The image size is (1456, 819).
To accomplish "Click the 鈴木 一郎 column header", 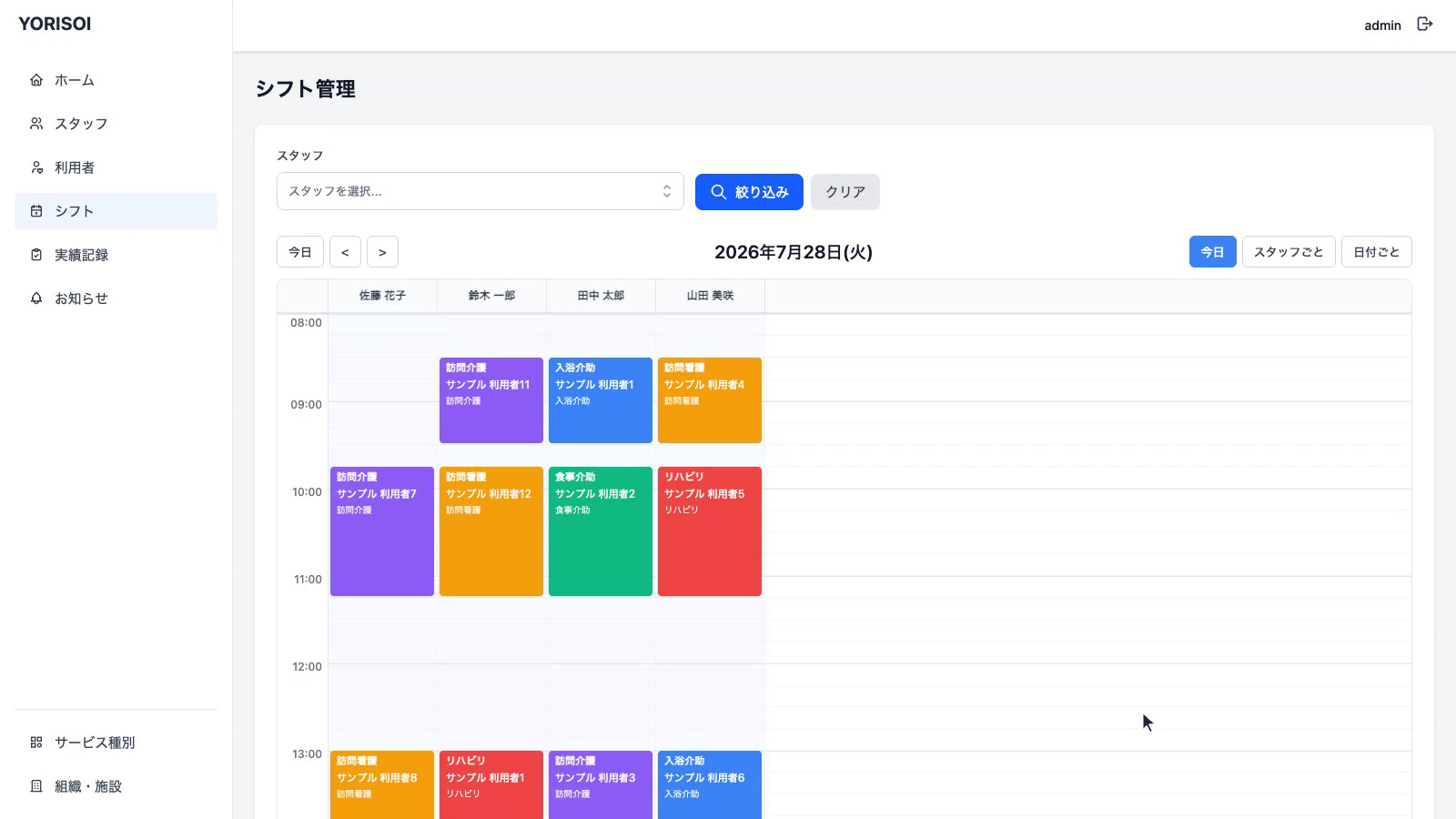I will [x=491, y=296].
